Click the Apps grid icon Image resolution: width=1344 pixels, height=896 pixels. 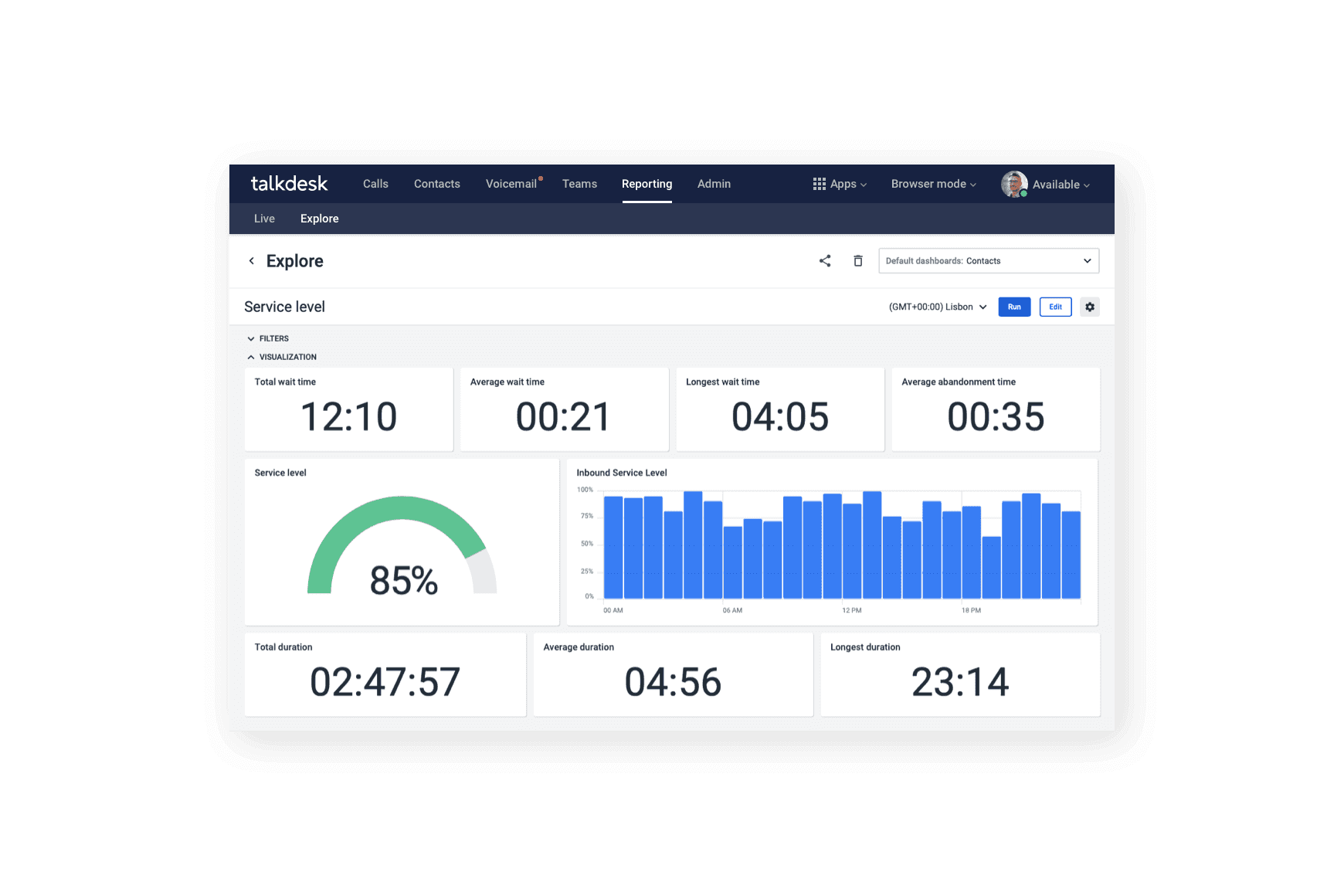(819, 184)
